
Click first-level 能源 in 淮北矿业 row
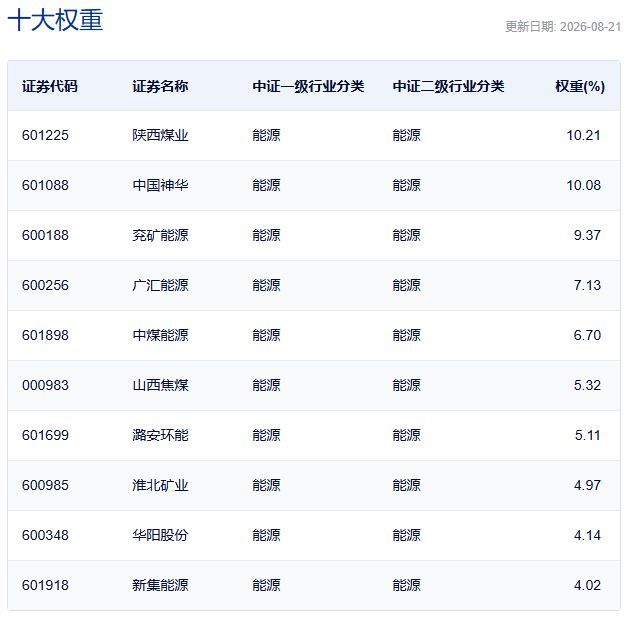click(266, 486)
